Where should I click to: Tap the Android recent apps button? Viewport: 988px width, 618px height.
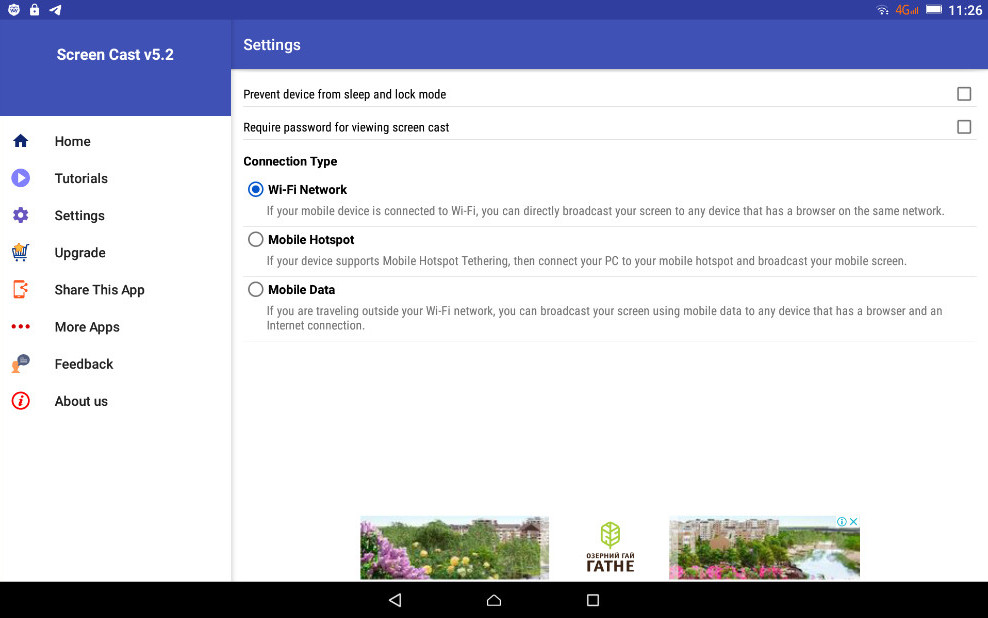(593, 600)
